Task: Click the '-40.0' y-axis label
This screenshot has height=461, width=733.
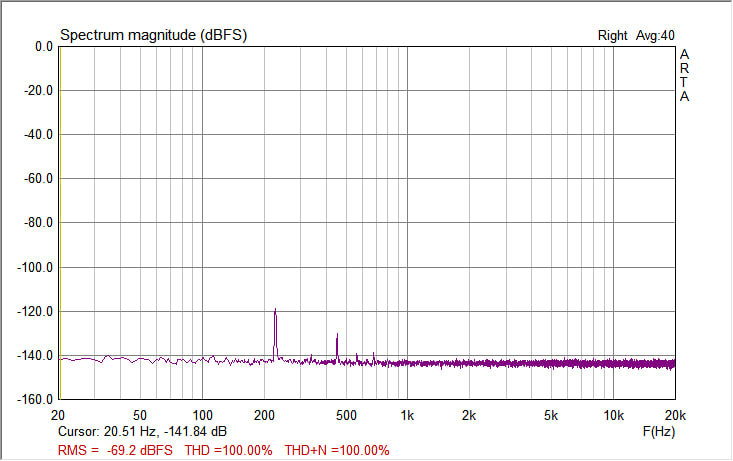Action: pos(39,135)
